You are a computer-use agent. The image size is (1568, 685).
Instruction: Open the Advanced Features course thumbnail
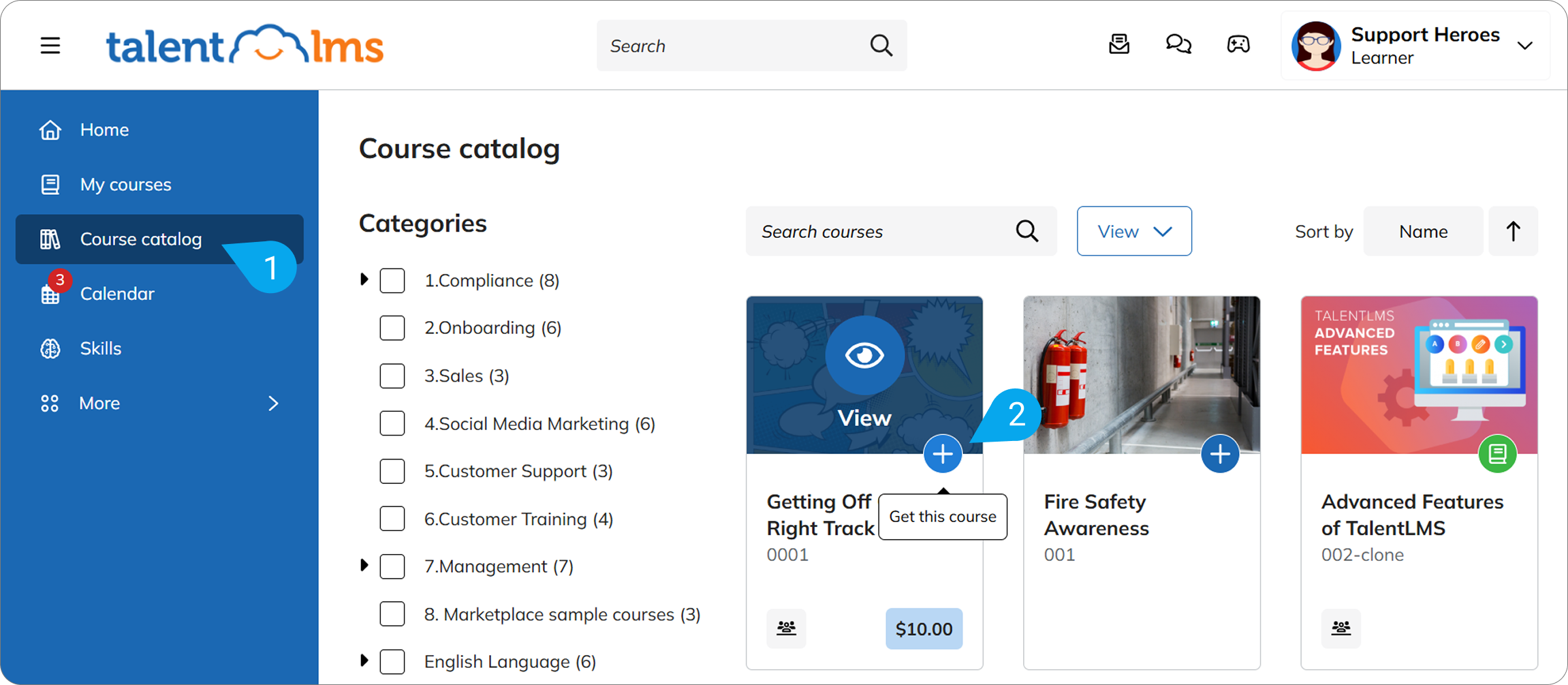point(1419,375)
